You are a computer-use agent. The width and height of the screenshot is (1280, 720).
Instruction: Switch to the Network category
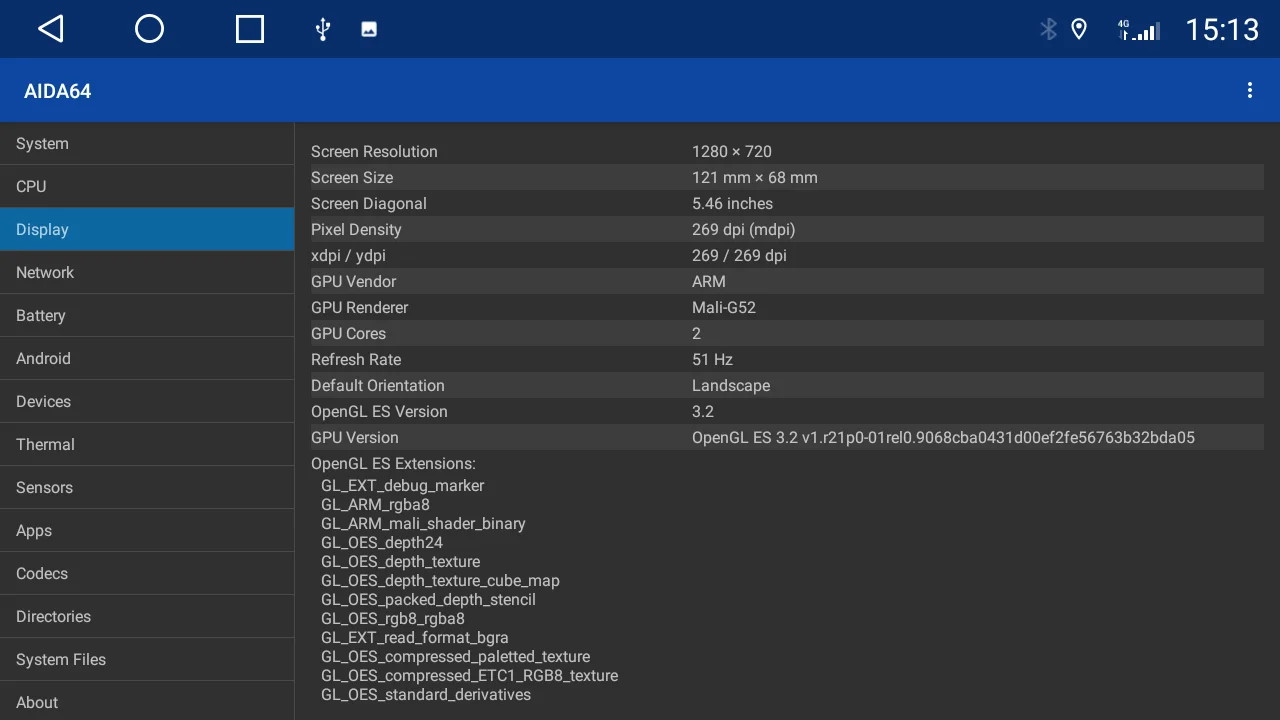147,273
